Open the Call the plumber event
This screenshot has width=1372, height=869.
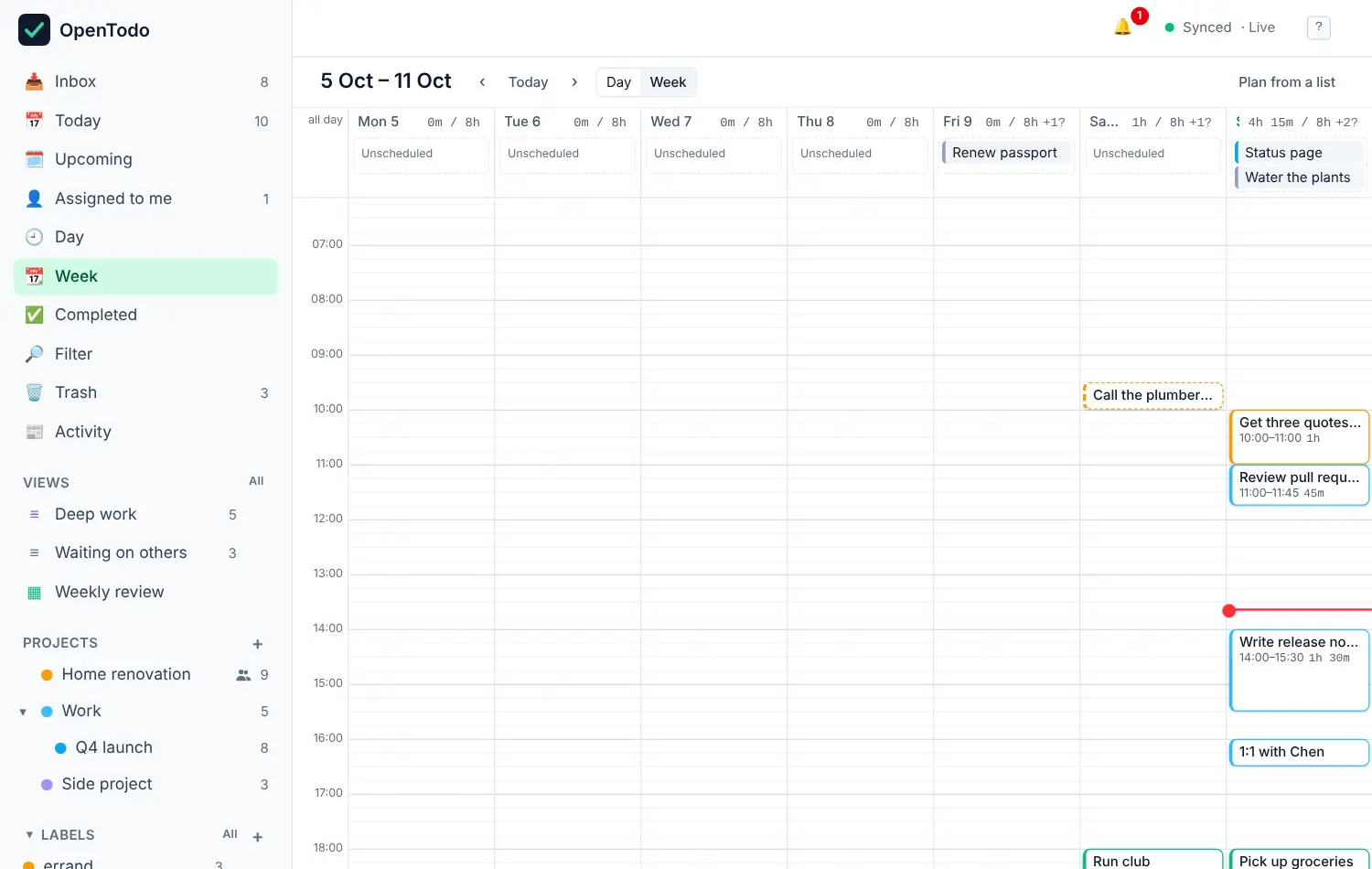point(1152,395)
